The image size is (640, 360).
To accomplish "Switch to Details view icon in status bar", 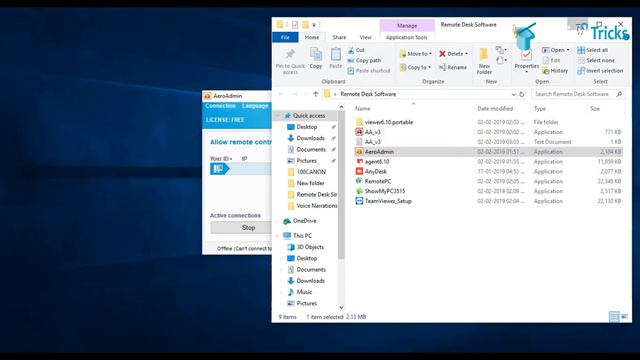I will point(614,316).
